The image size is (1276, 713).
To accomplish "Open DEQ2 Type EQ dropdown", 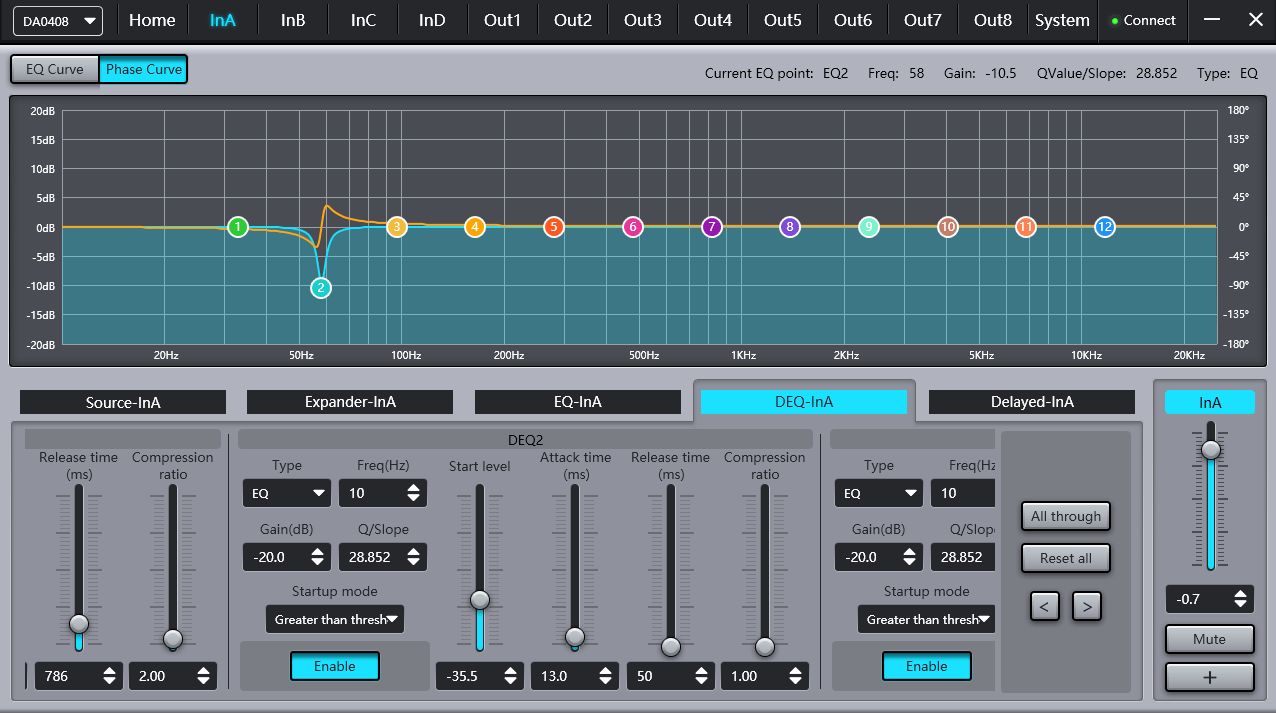I will (287, 493).
